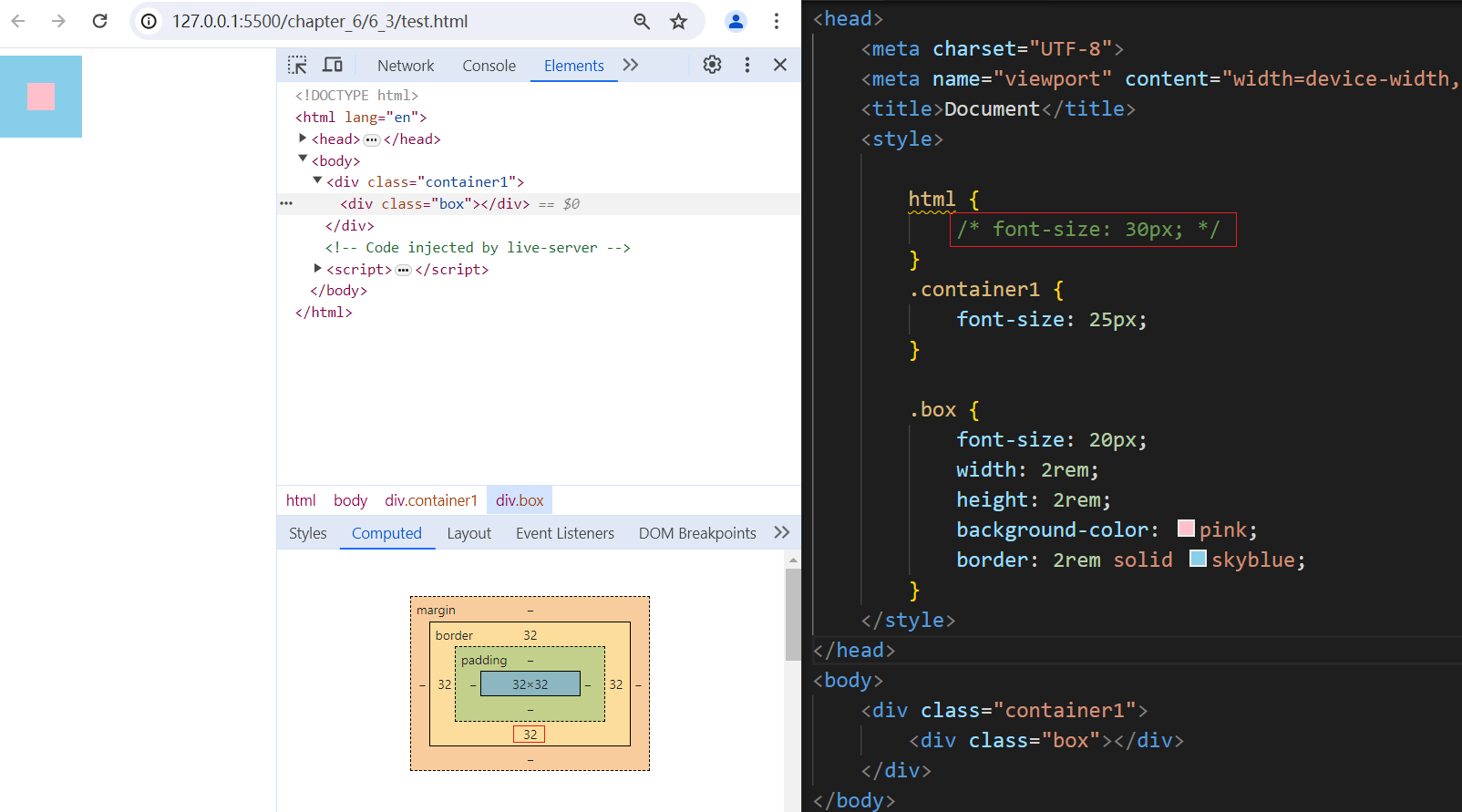Click the highlighted border bottom value 32
1462x812 pixels.
point(530,735)
